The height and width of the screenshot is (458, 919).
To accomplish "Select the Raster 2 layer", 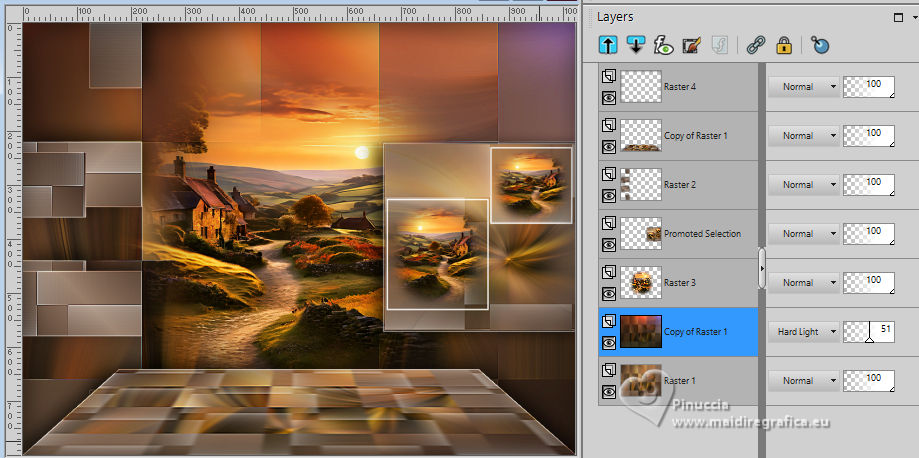I will click(x=680, y=185).
